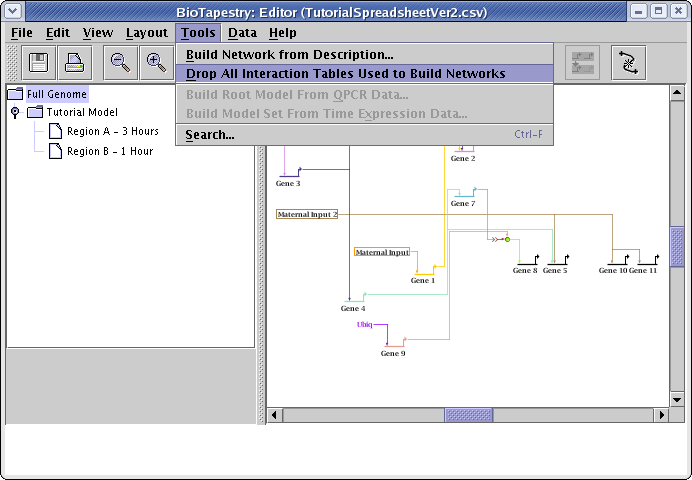The image size is (692, 480).
Task: Choose Search from the Tools menu
Action: 210,135
